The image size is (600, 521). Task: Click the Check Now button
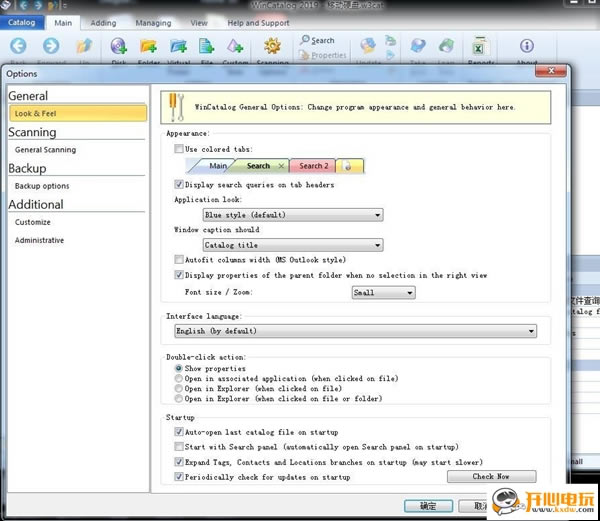(490, 477)
